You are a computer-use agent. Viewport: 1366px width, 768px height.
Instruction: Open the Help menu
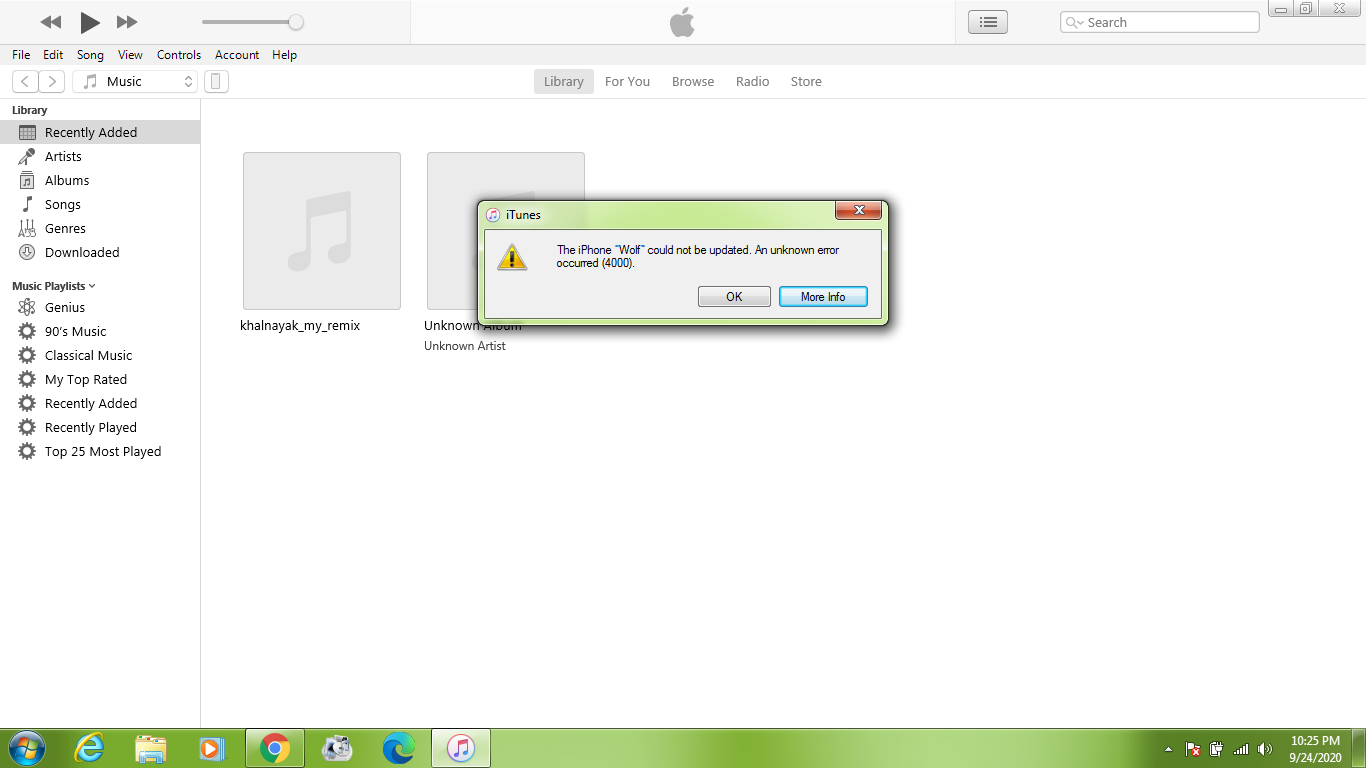[x=285, y=55]
